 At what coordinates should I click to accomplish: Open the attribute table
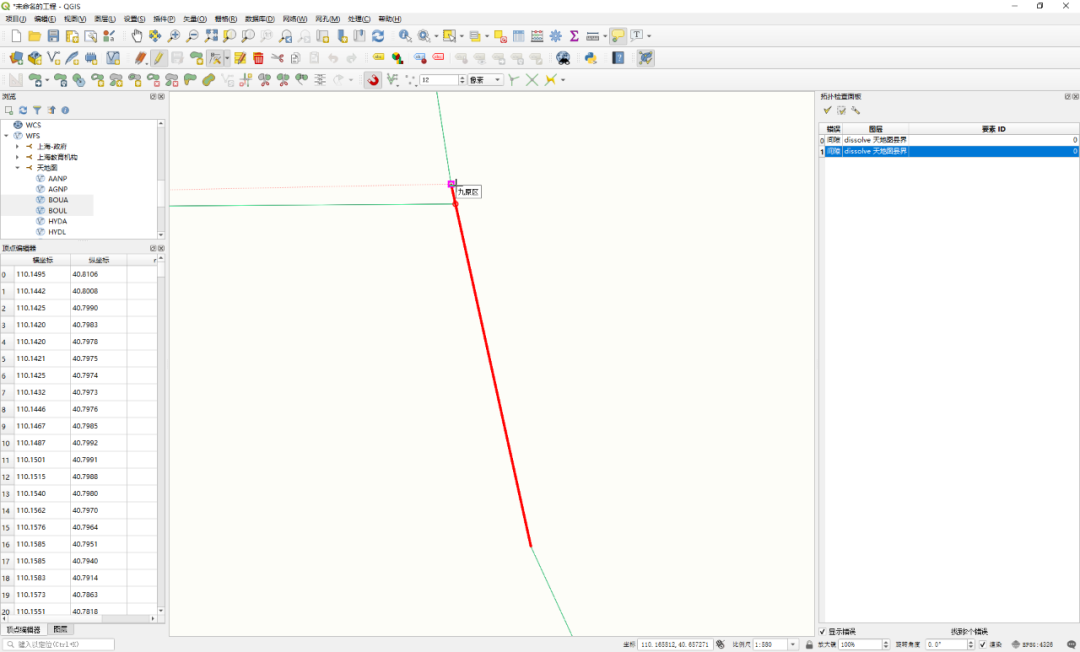click(x=519, y=36)
